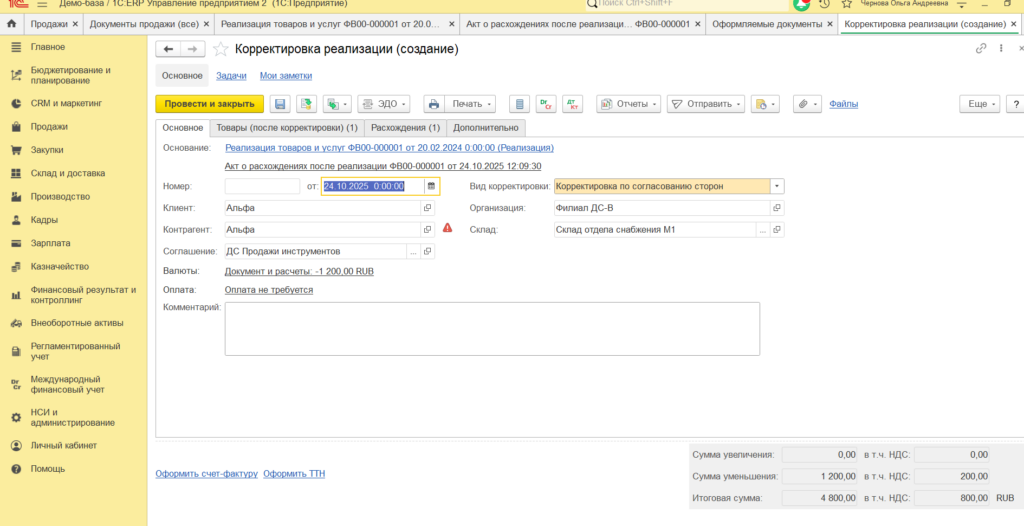Copy the link with the chain icon
Image resolution: width=1024 pixels, height=526 pixels.
(x=981, y=48)
